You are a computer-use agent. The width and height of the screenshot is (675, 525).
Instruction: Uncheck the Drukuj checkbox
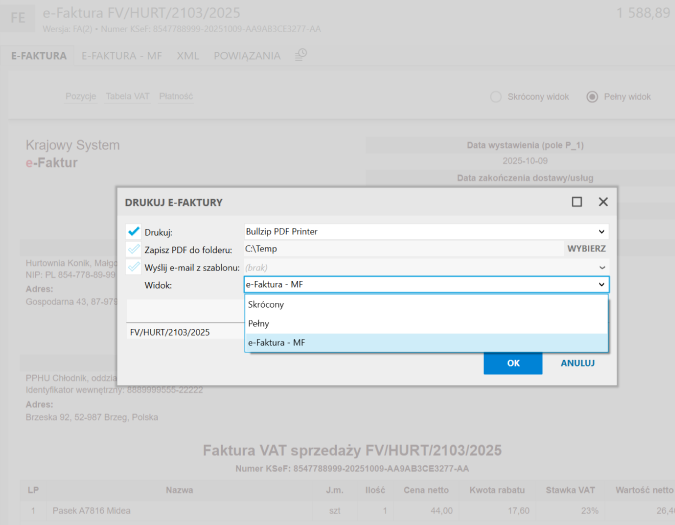pyautogui.click(x=134, y=231)
